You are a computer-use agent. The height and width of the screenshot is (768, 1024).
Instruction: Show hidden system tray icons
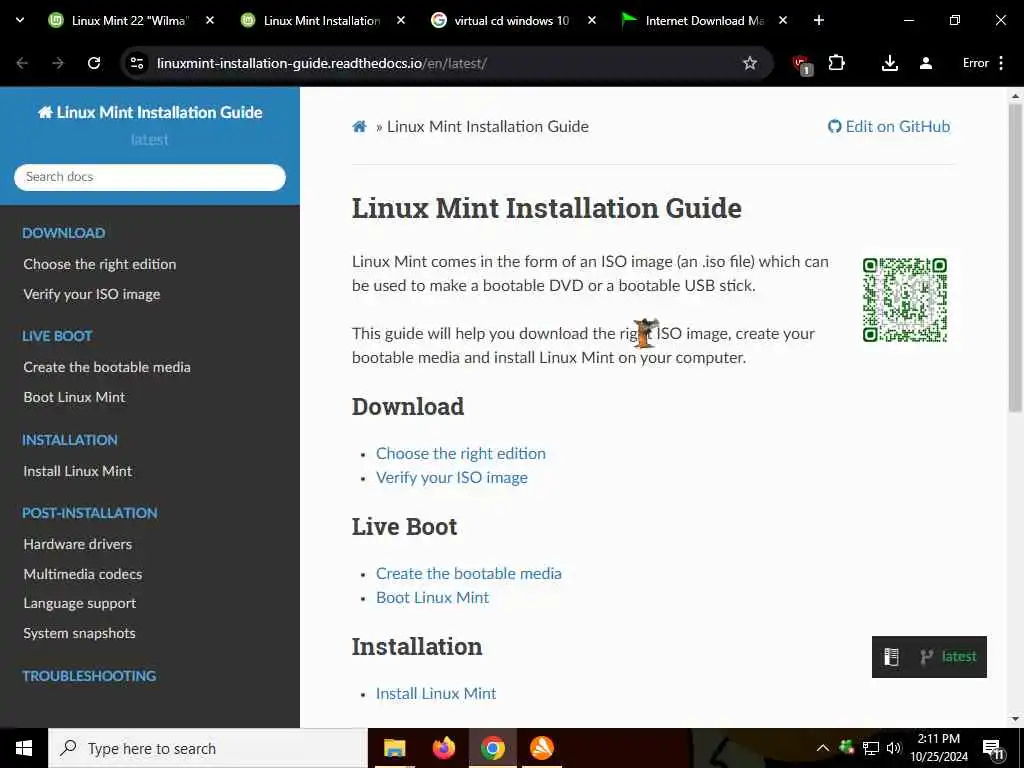coord(823,748)
